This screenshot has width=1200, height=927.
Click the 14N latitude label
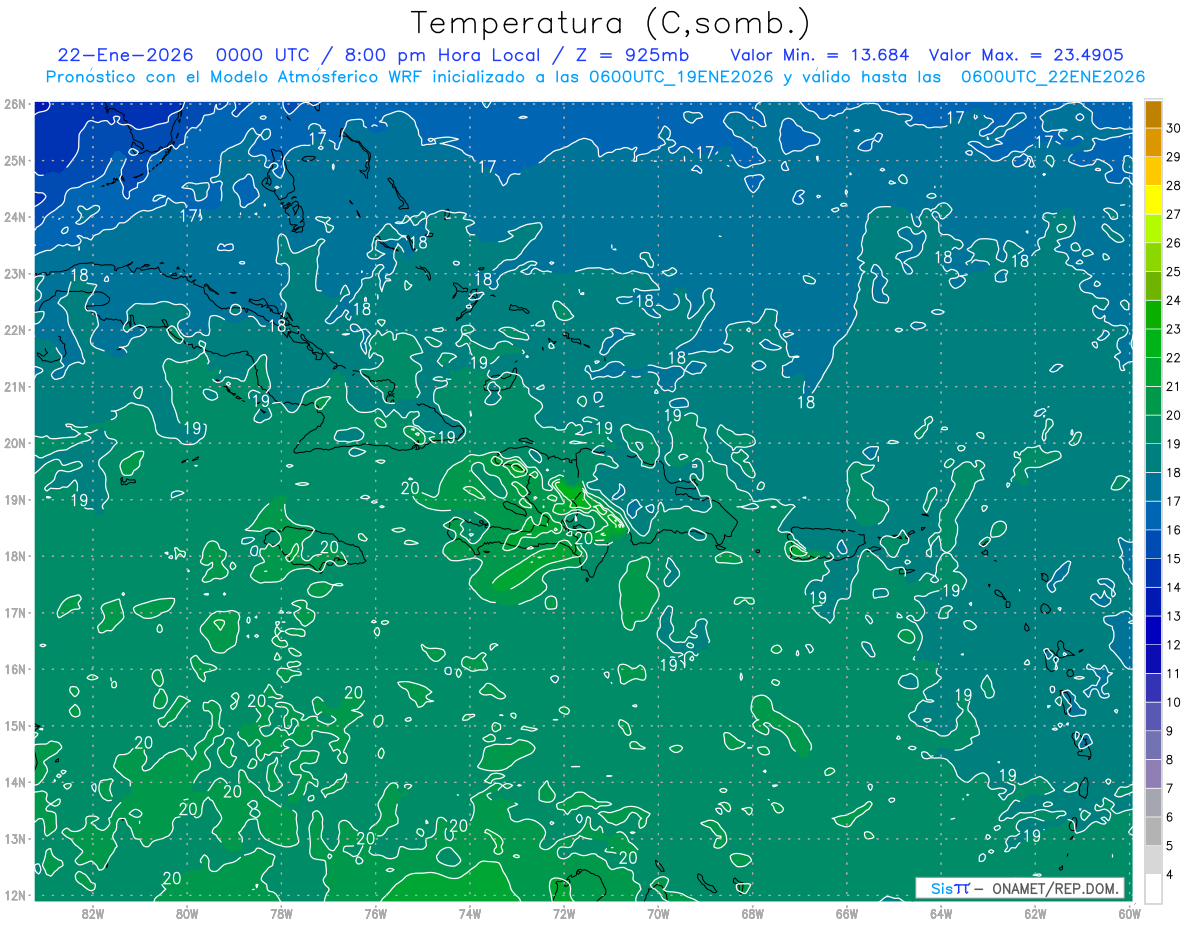(x=15, y=782)
